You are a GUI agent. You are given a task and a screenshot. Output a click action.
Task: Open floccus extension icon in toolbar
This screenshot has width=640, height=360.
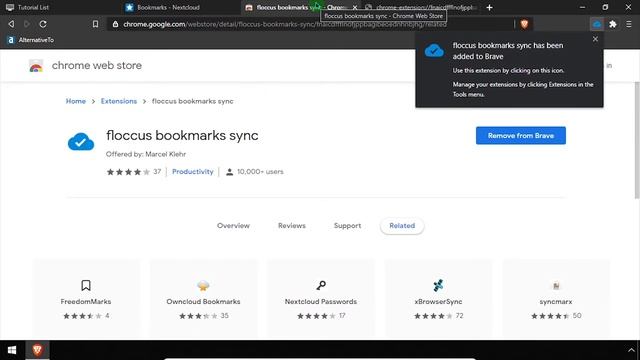[597, 24]
